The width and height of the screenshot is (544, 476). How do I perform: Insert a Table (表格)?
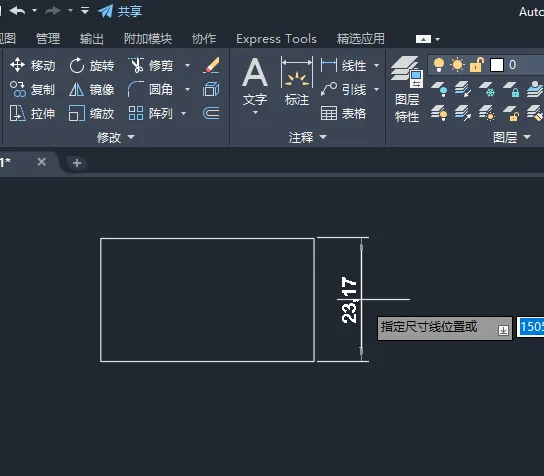(344, 113)
